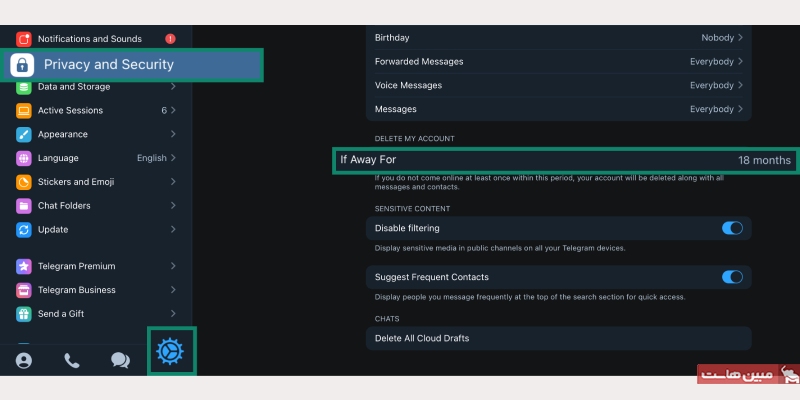Click Suggest Frequent Contacts label text
This screenshot has width=800, height=400.
tap(432, 277)
